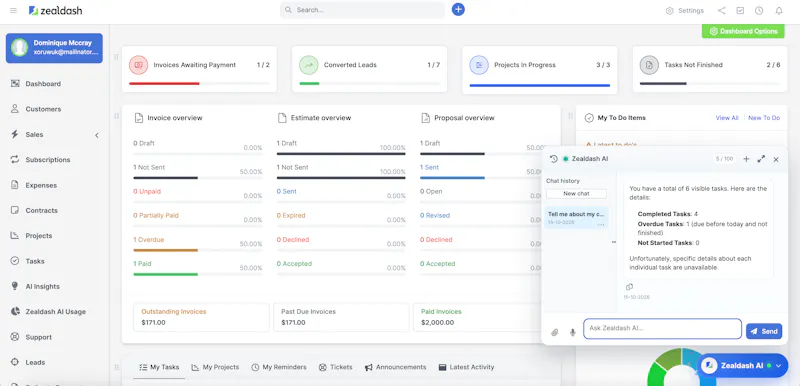Click Converted Leads card icon
The height and width of the screenshot is (386, 800).
pos(309,65)
